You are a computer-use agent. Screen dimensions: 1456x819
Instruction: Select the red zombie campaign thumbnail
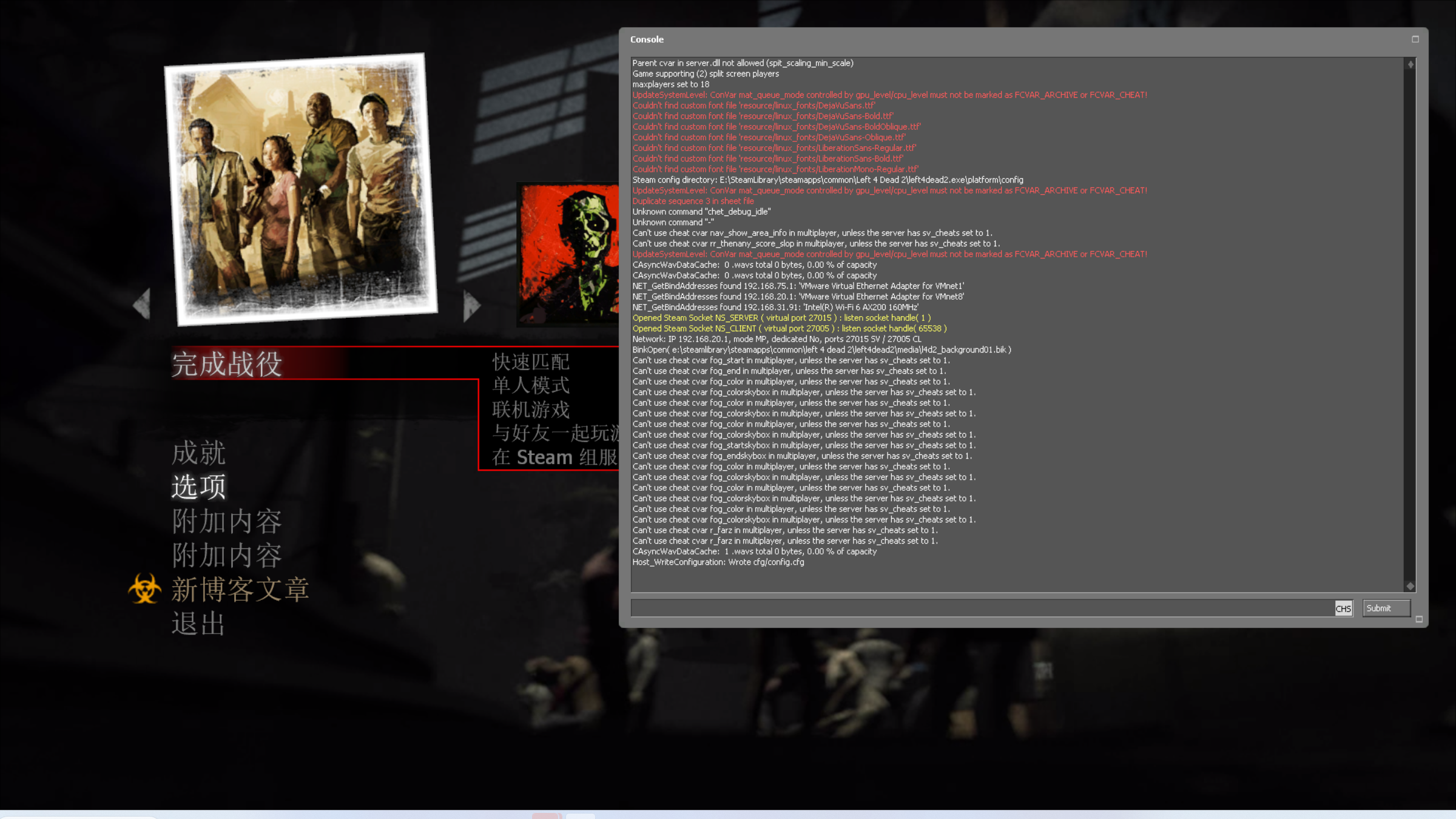click(x=568, y=255)
